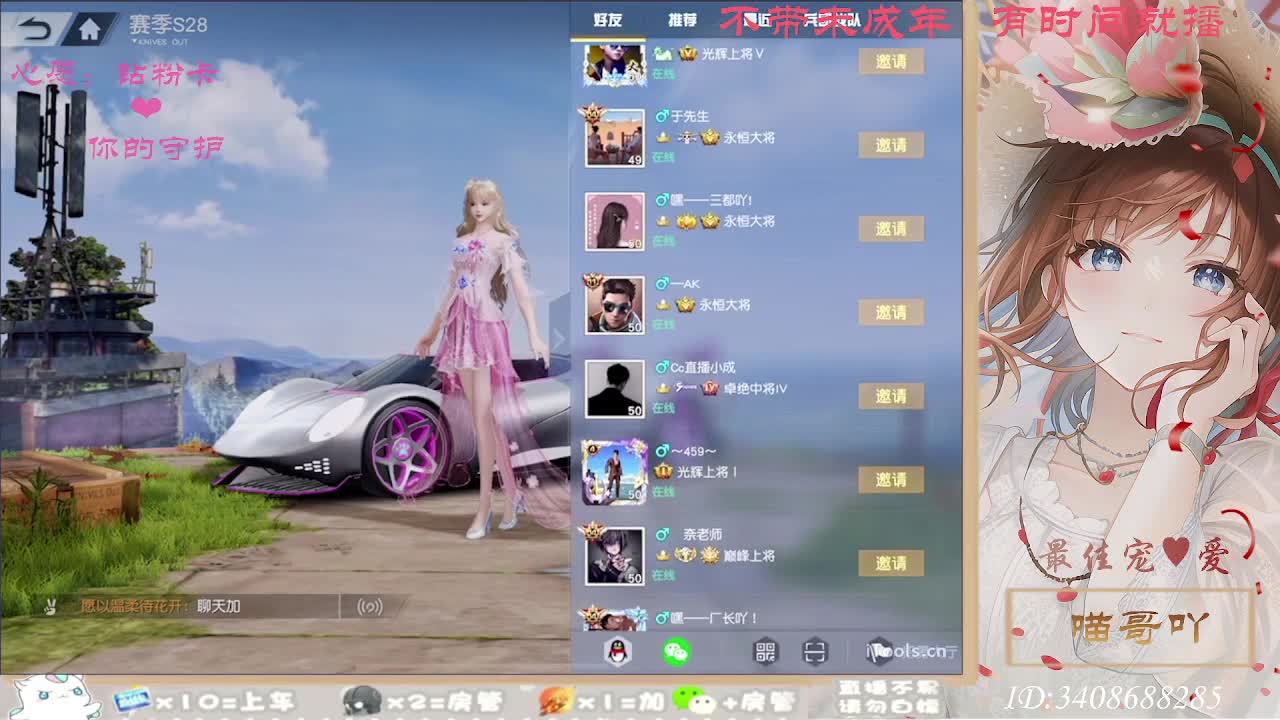Invite Cc直播小成 to the team
Image resolution: width=1280 pixels, height=720 pixels.
click(891, 396)
